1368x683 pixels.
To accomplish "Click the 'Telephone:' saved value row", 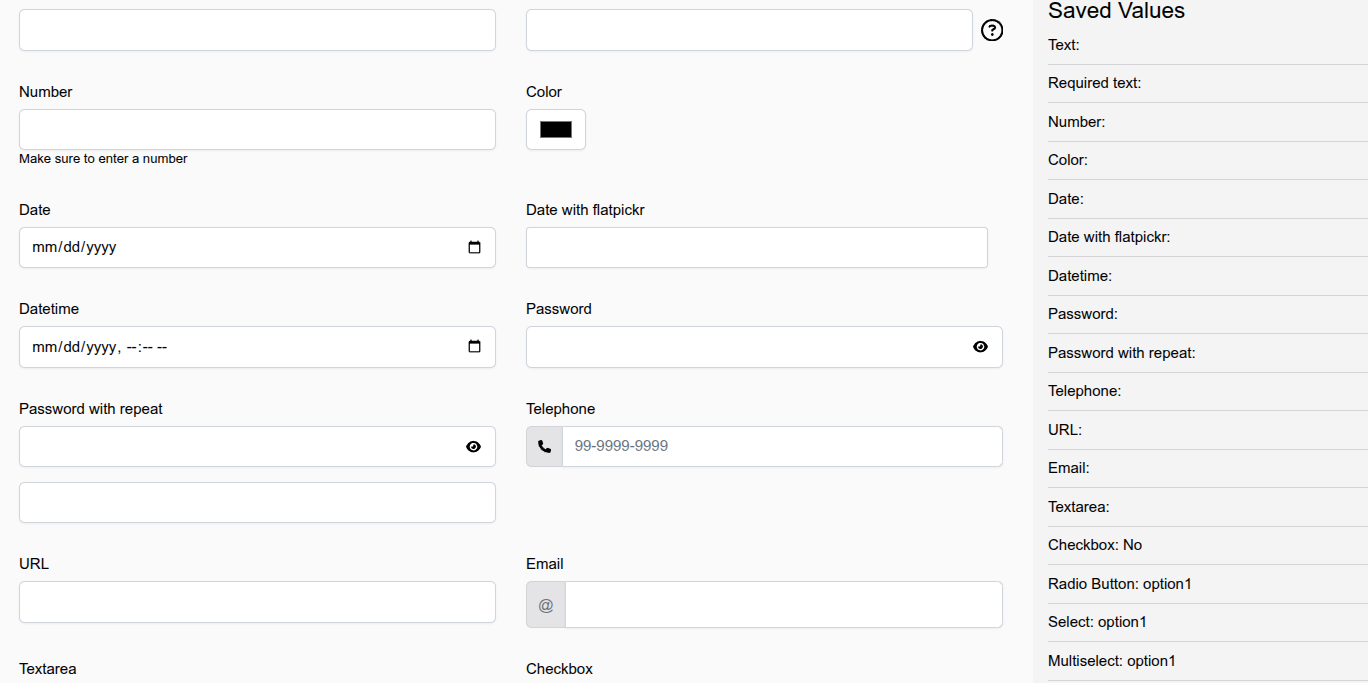I will tap(1208, 391).
